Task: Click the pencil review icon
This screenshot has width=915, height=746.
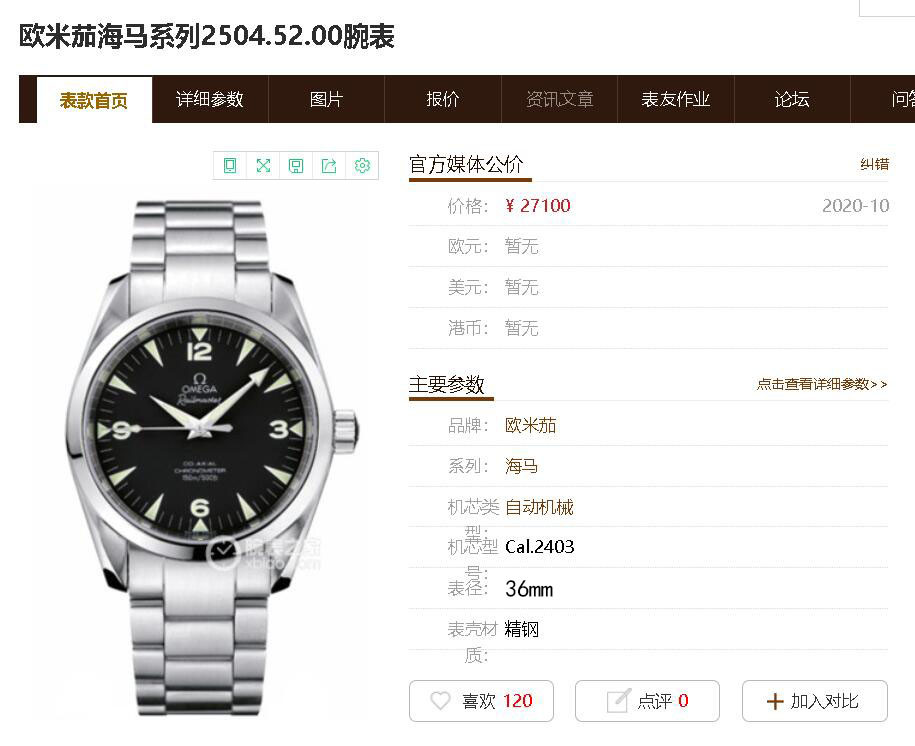Action: (619, 700)
